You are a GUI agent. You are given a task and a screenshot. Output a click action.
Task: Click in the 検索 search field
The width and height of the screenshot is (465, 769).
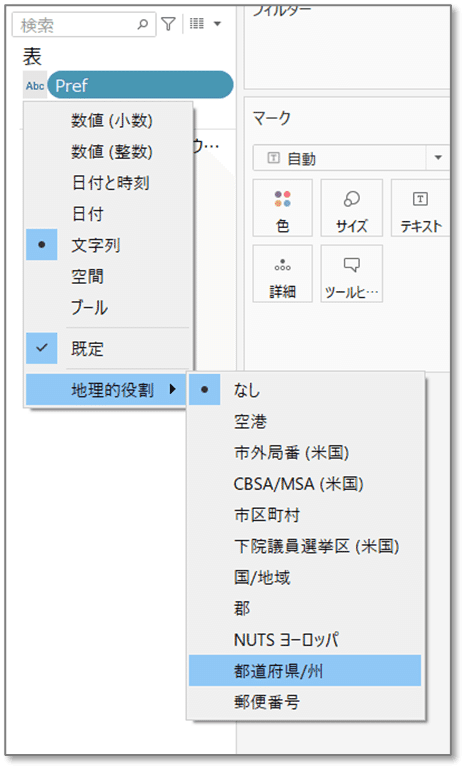(83, 24)
